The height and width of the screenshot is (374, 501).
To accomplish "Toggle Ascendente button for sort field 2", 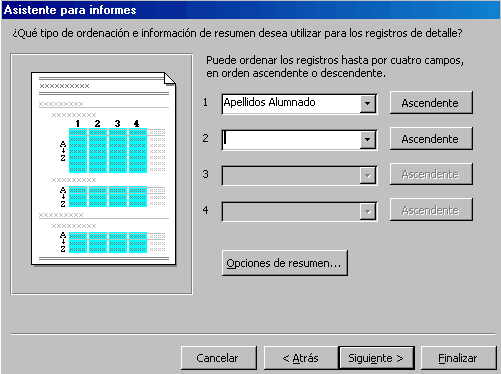I will [x=431, y=139].
